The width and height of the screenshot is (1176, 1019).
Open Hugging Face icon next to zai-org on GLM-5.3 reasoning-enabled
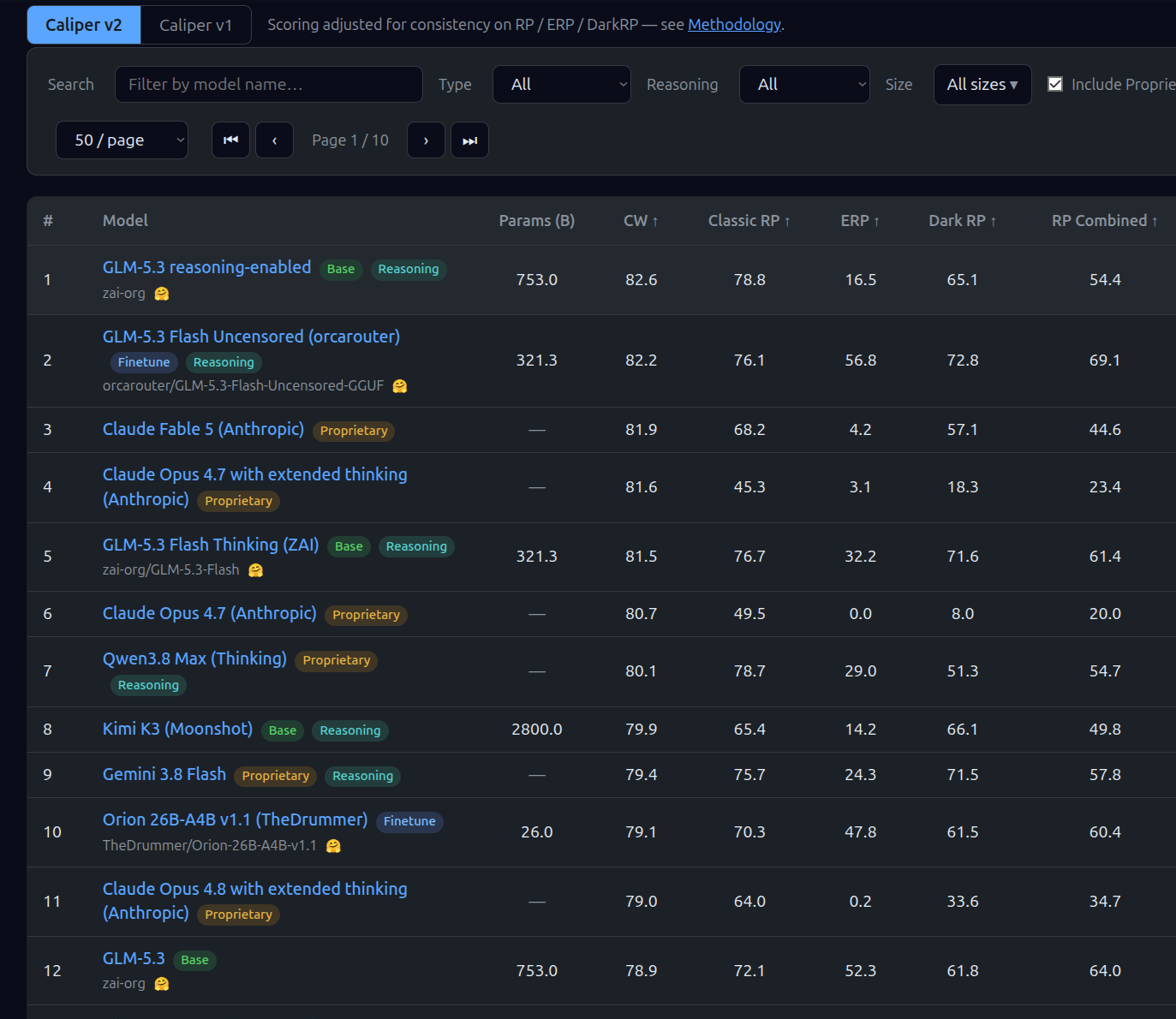click(161, 294)
